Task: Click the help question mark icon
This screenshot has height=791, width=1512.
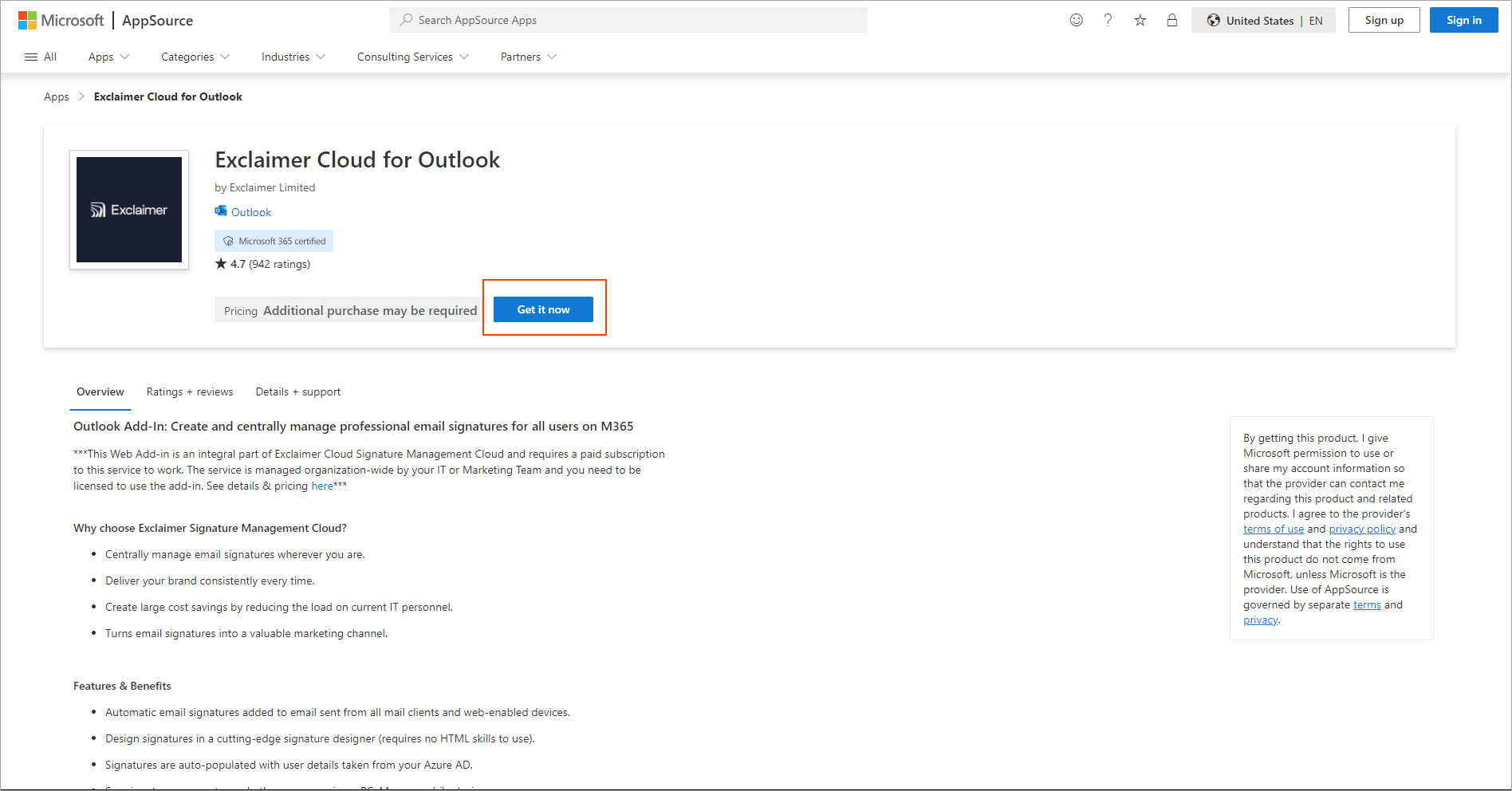Action: [x=1108, y=20]
